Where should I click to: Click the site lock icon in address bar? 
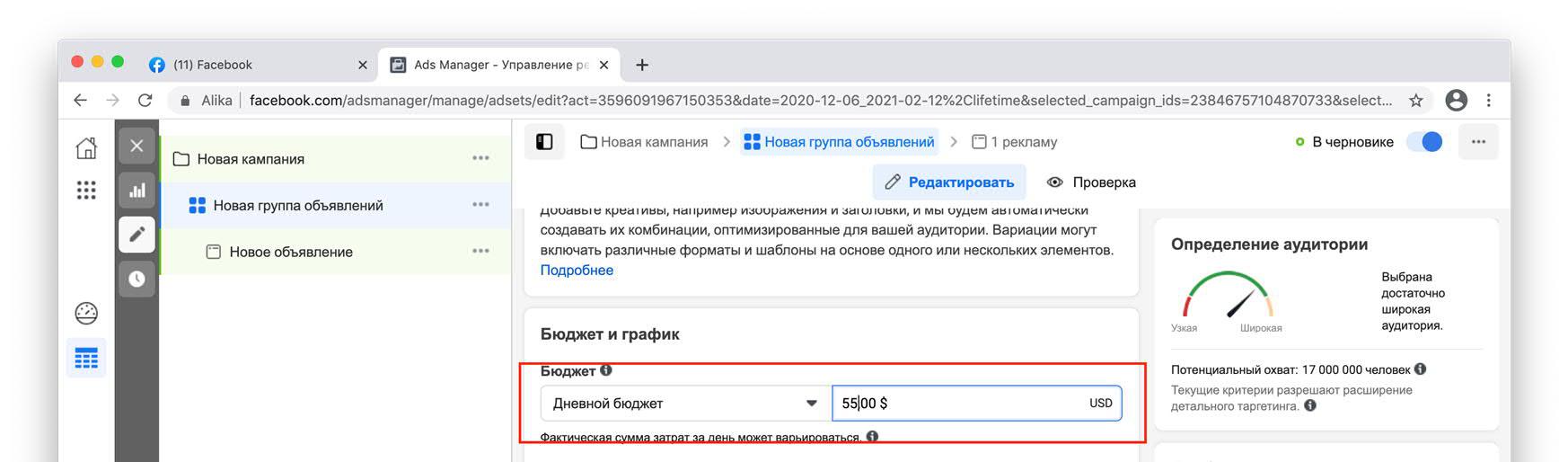185,101
